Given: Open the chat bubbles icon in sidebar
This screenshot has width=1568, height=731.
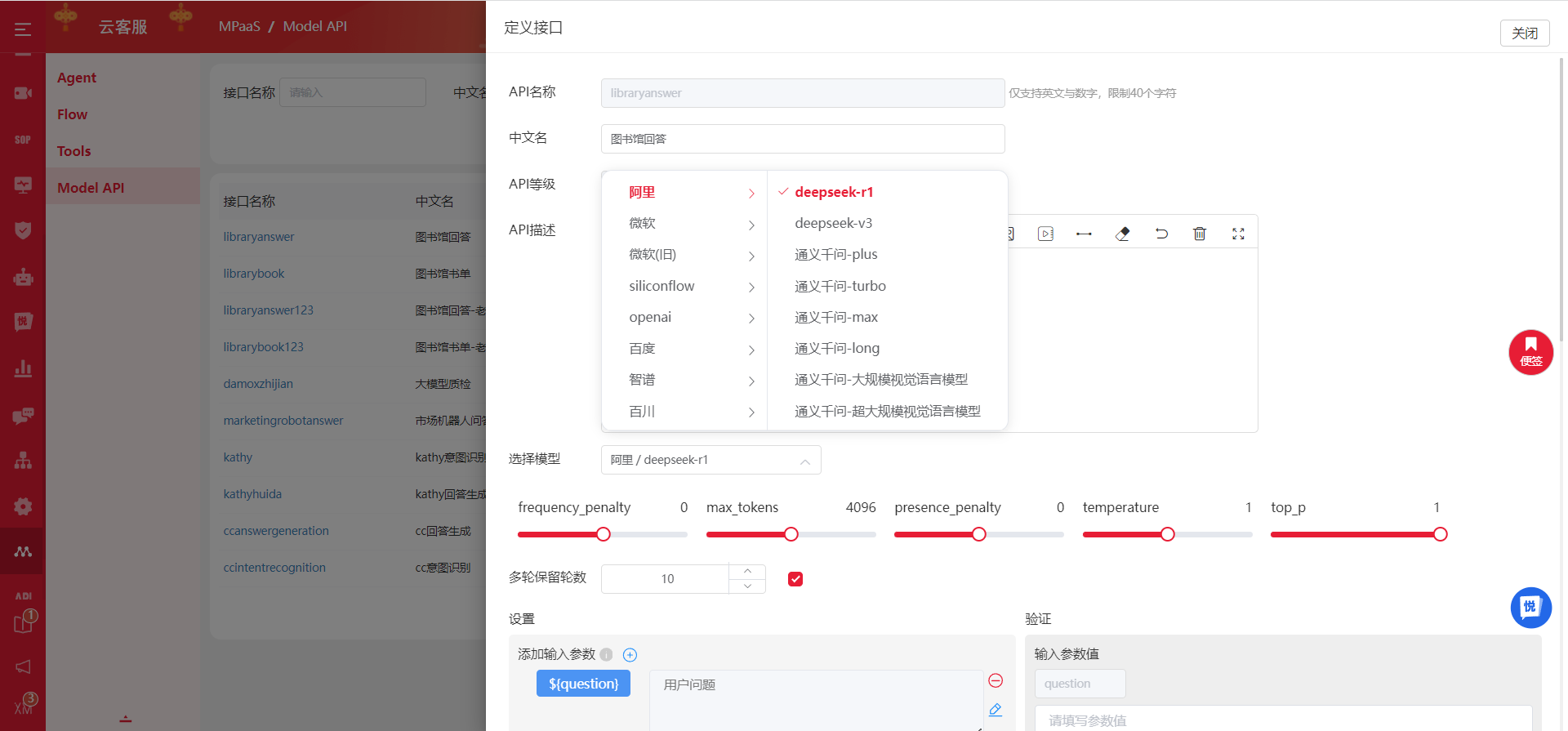Looking at the screenshot, I should point(23,415).
